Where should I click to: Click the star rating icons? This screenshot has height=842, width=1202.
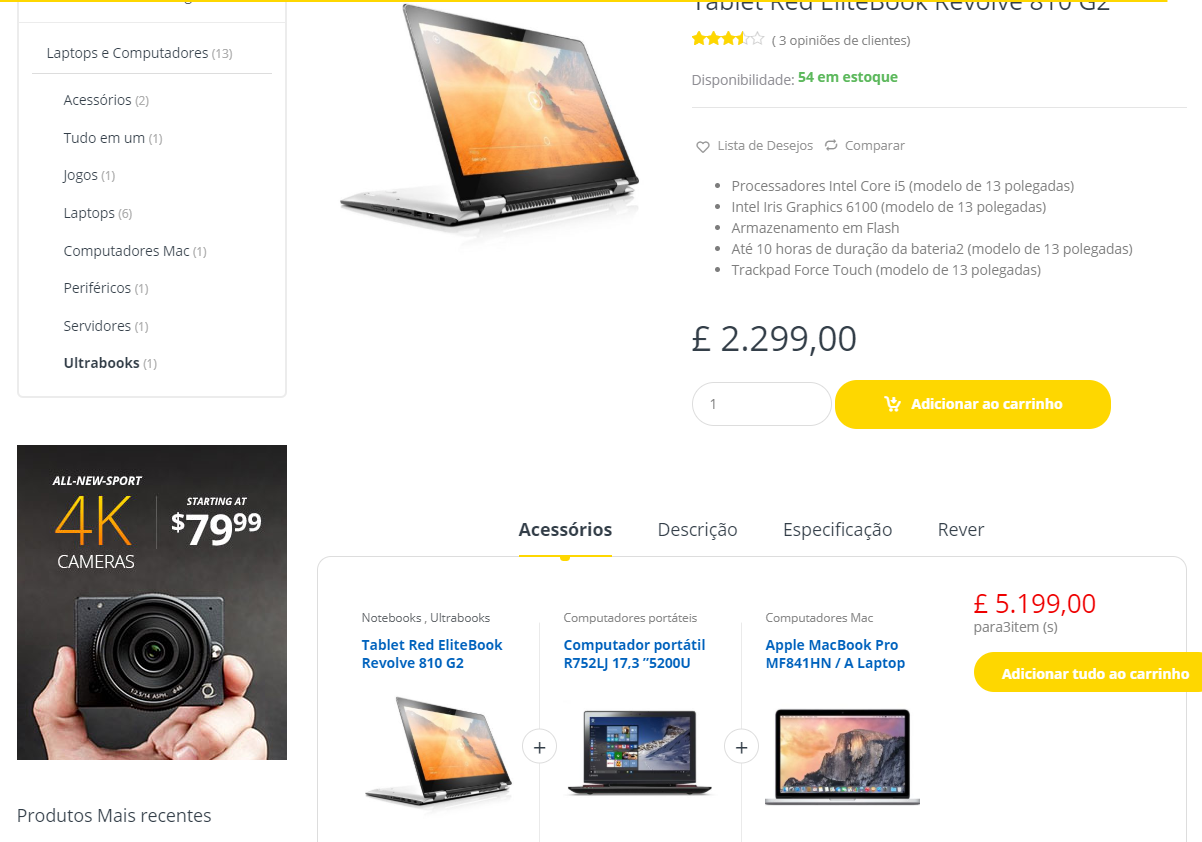pyautogui.click(x=728, y=39)
